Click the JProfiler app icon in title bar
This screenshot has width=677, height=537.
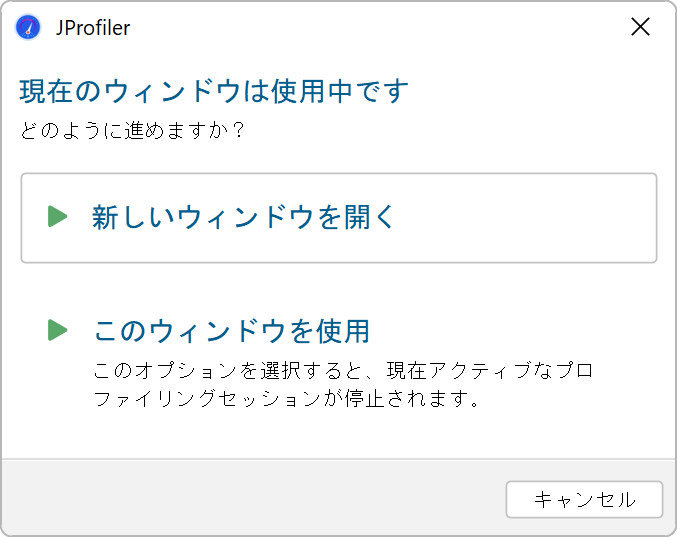28,27
